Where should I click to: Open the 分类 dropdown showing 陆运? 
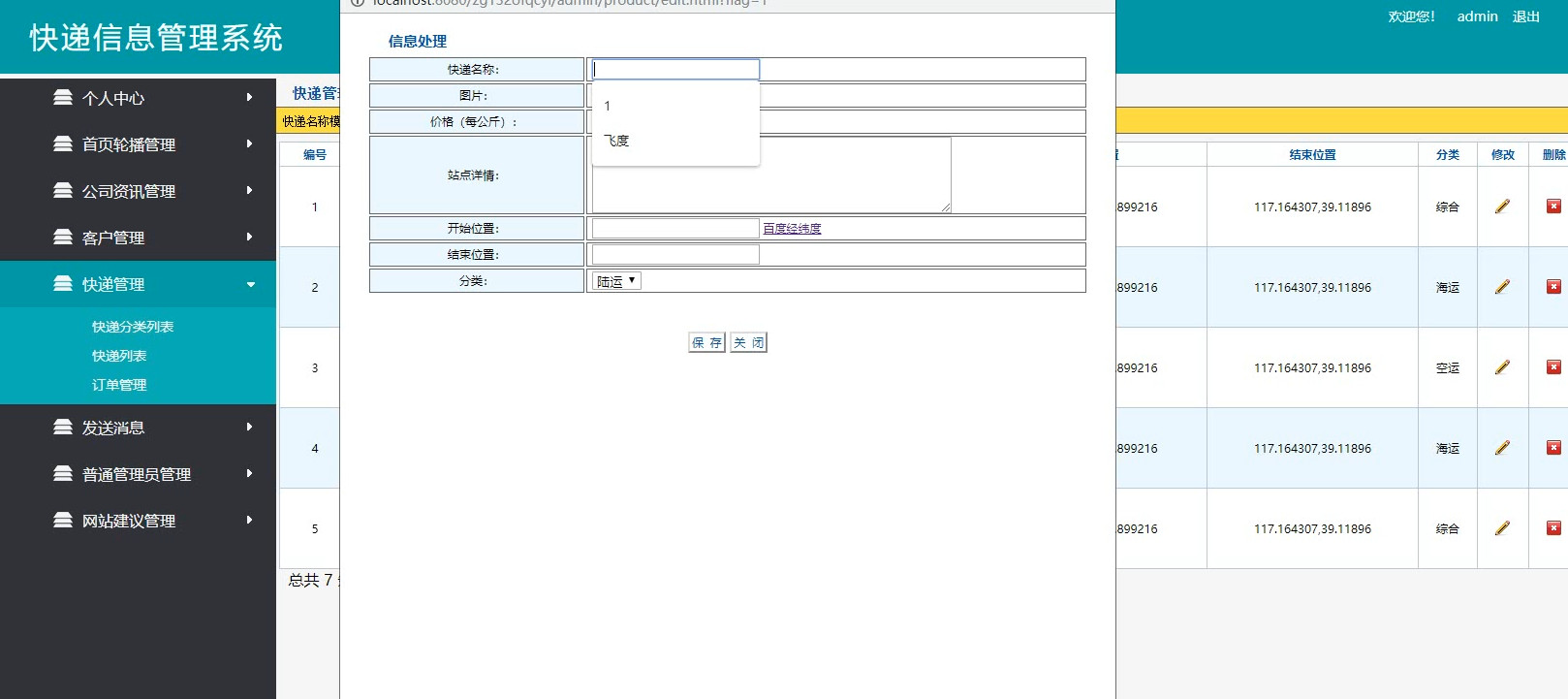pyautogui.click(x=616, y=281)
